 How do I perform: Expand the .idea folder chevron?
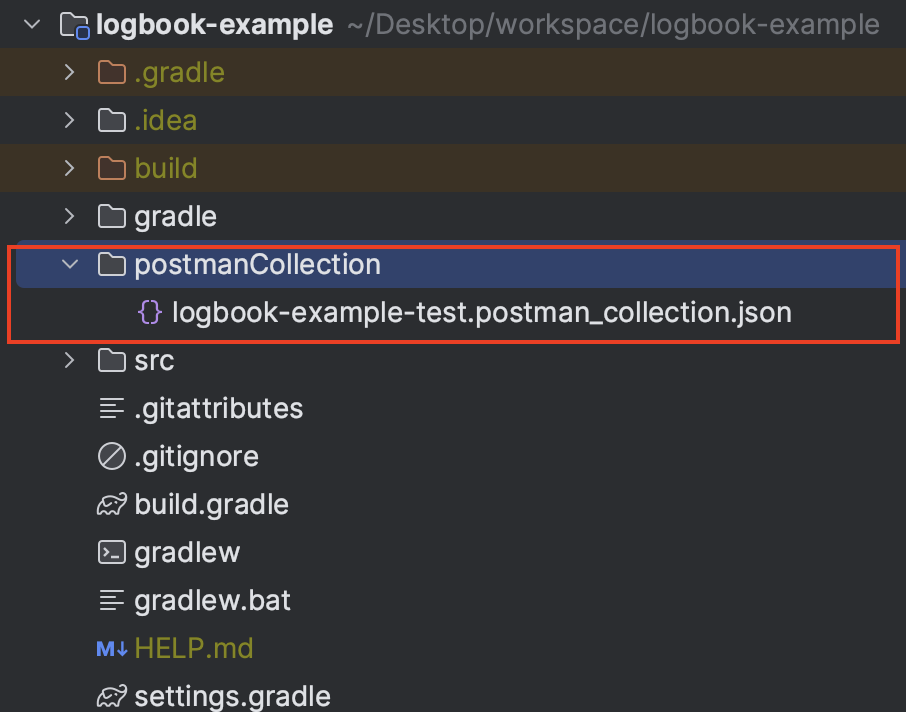(69, 121)
